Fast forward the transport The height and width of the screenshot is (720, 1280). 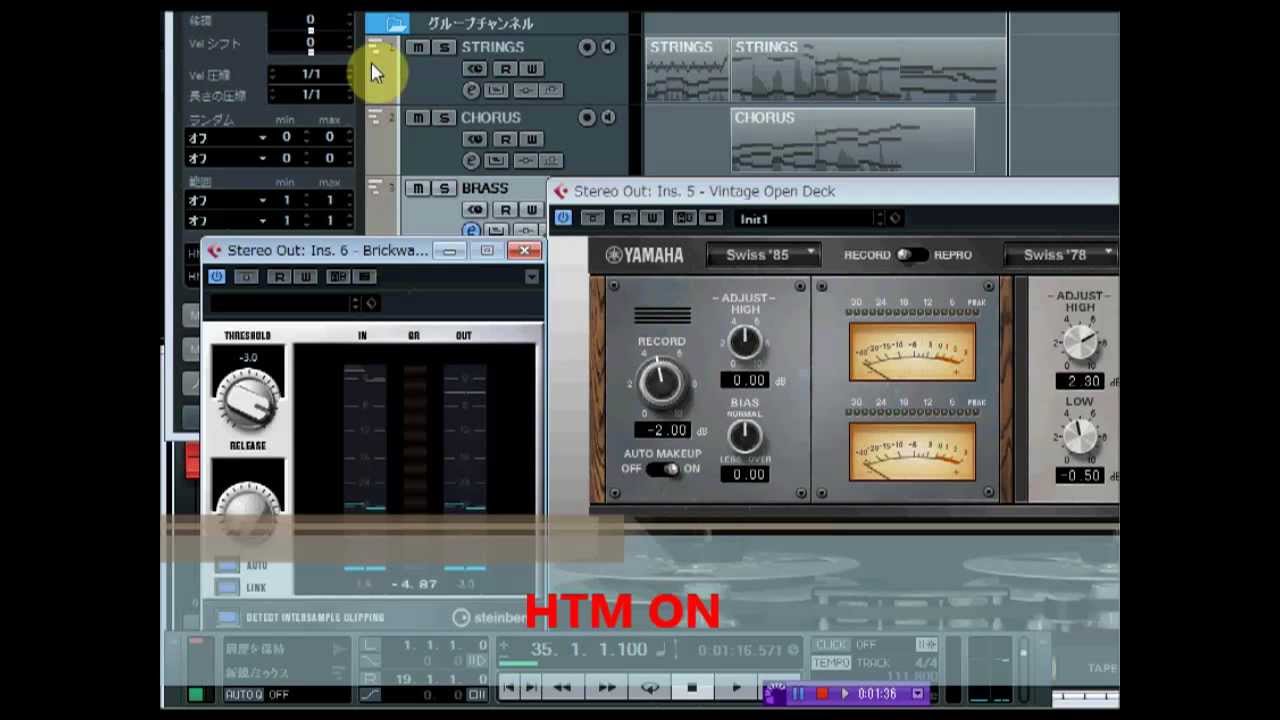[607, 688]
